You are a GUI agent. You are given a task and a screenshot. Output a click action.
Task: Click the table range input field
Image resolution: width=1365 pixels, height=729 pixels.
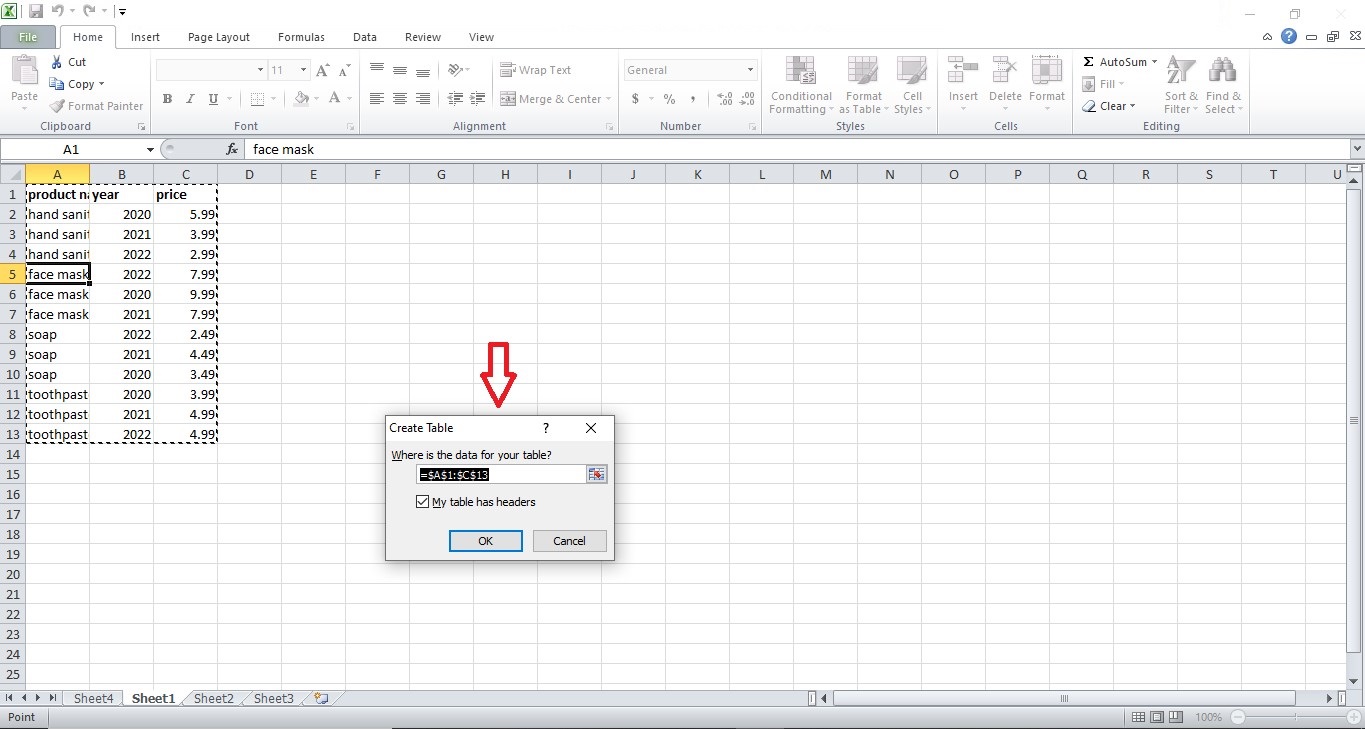coord(495,474)
